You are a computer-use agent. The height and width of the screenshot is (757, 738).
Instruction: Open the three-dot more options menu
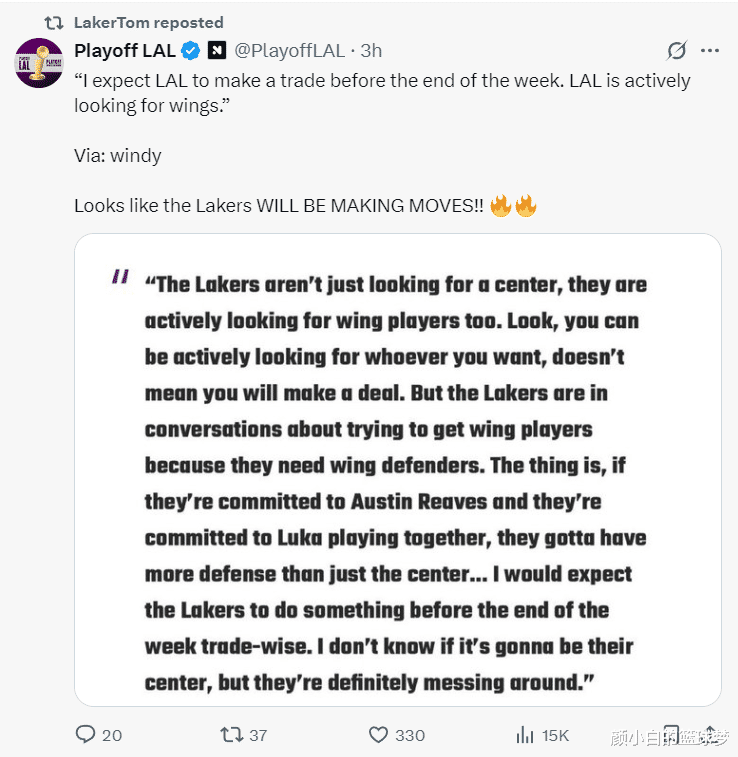(x=710, y=50)
